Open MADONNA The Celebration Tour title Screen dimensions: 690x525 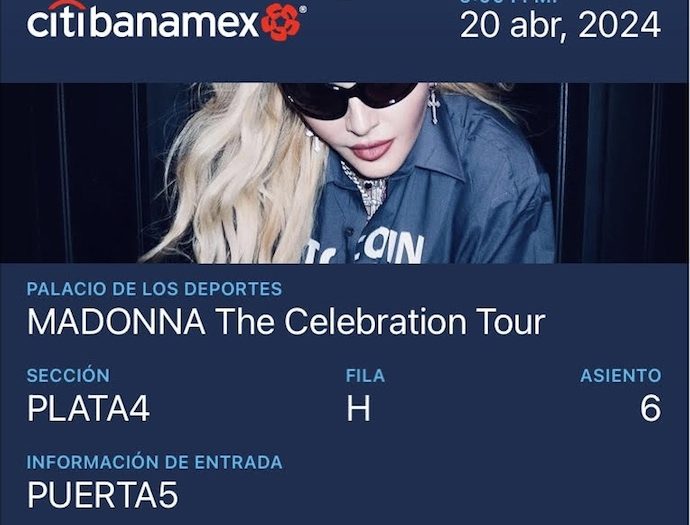pyautogui.click(x=286, y=321)
